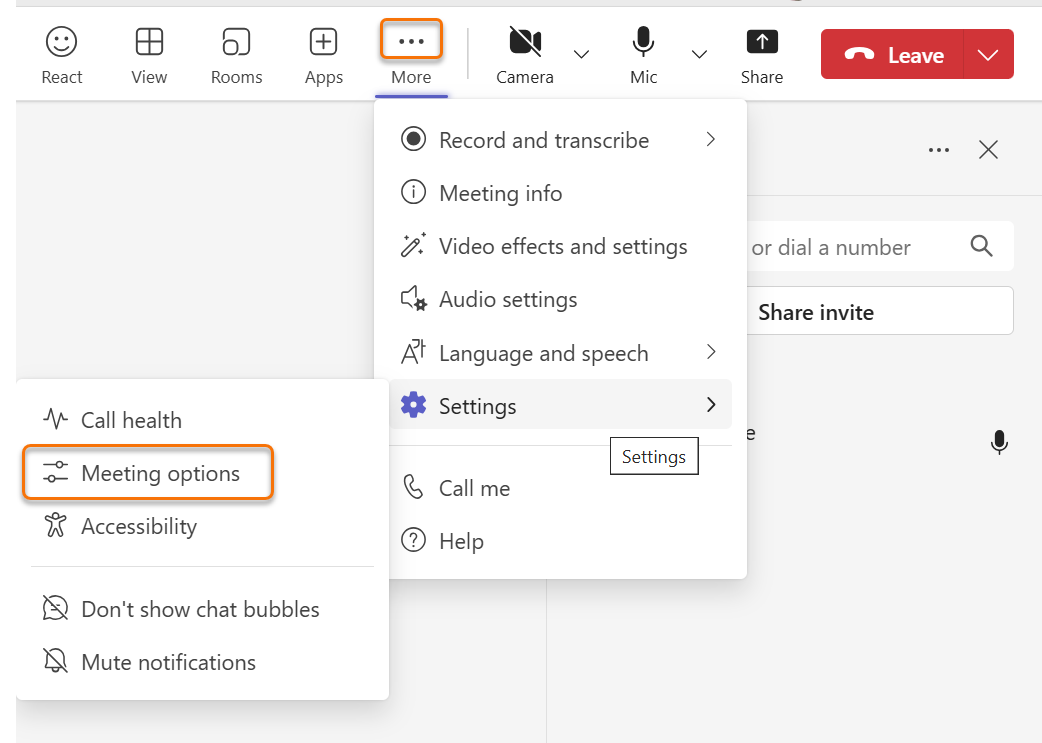
Task: Open breakout Rooms
Action: 236,55
